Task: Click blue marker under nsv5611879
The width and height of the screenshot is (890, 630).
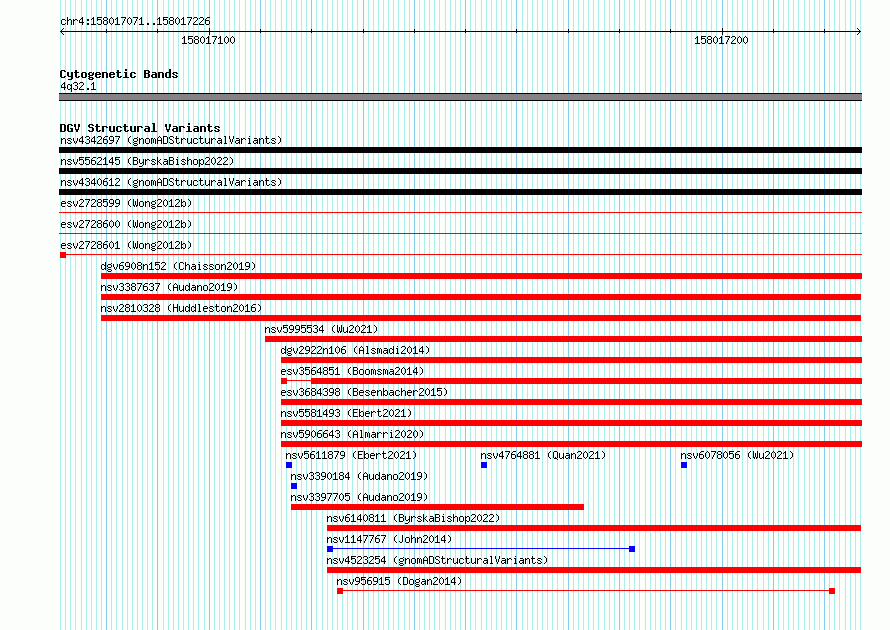Action: coord(289,465)
